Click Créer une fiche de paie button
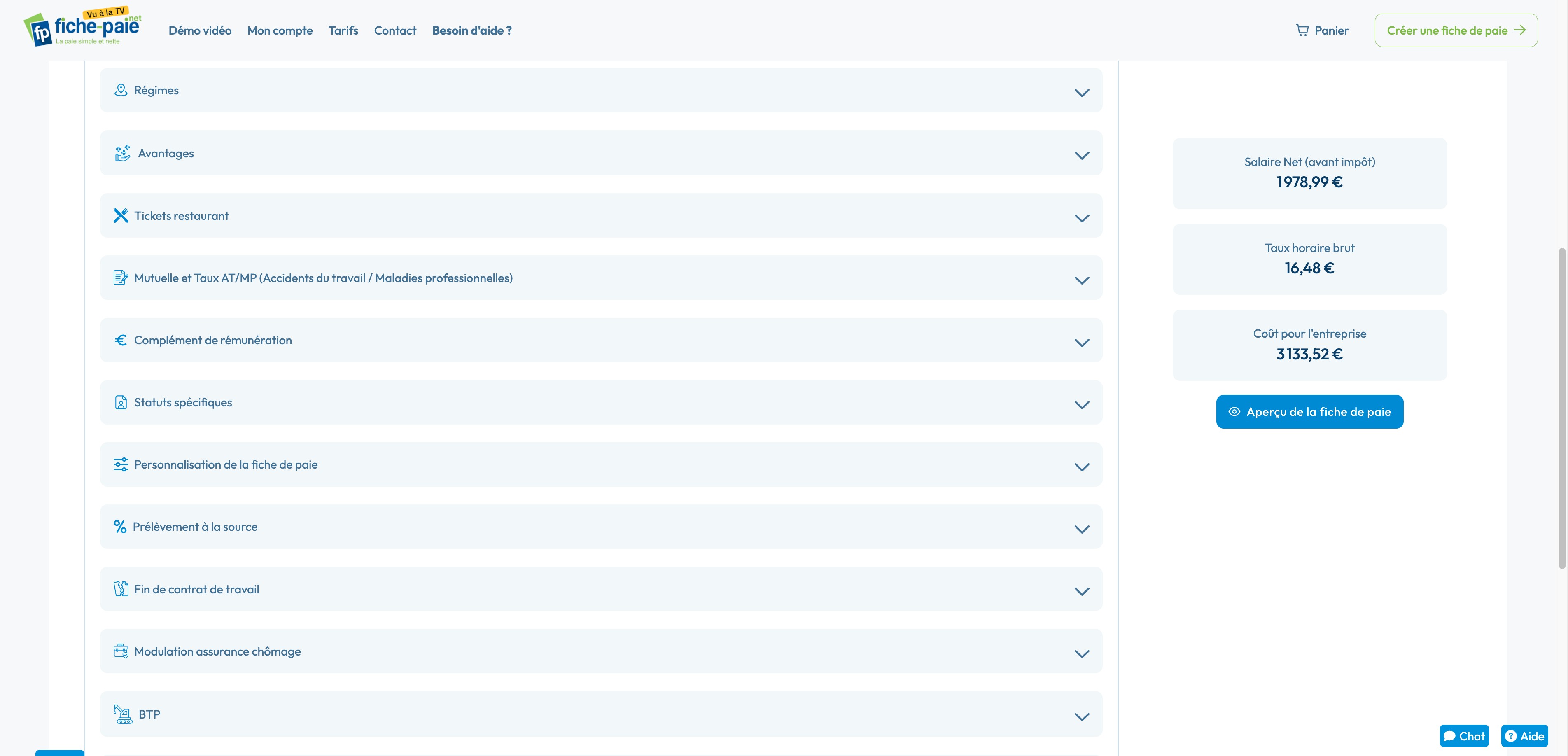Screen dimensions: 1568x756 click(1456, 30)
